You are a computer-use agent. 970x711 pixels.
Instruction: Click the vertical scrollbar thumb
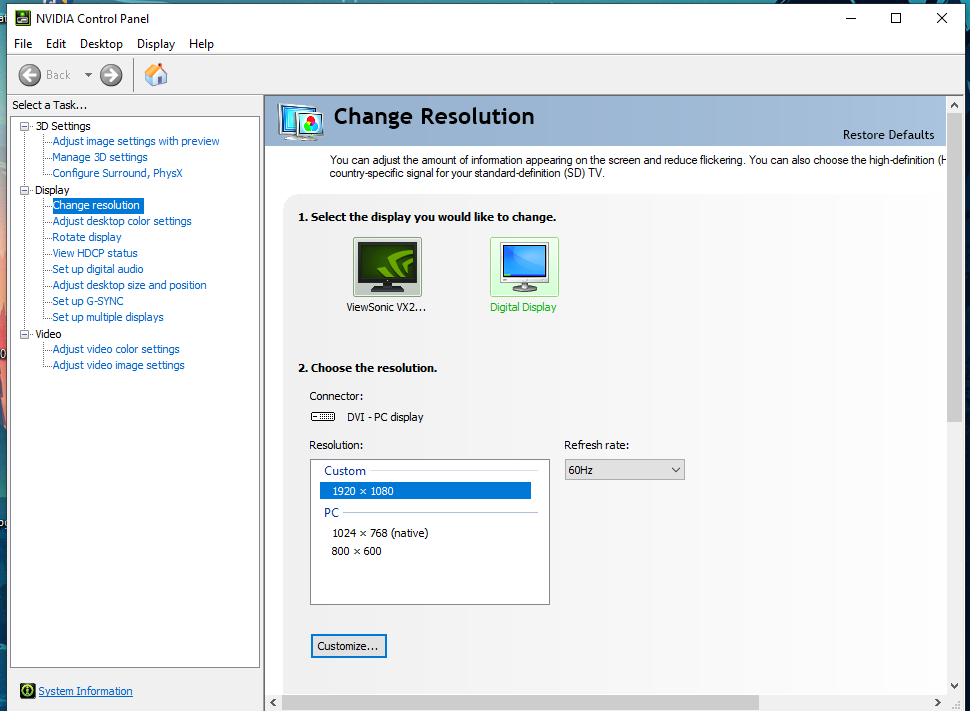click(x=955, y=268)
